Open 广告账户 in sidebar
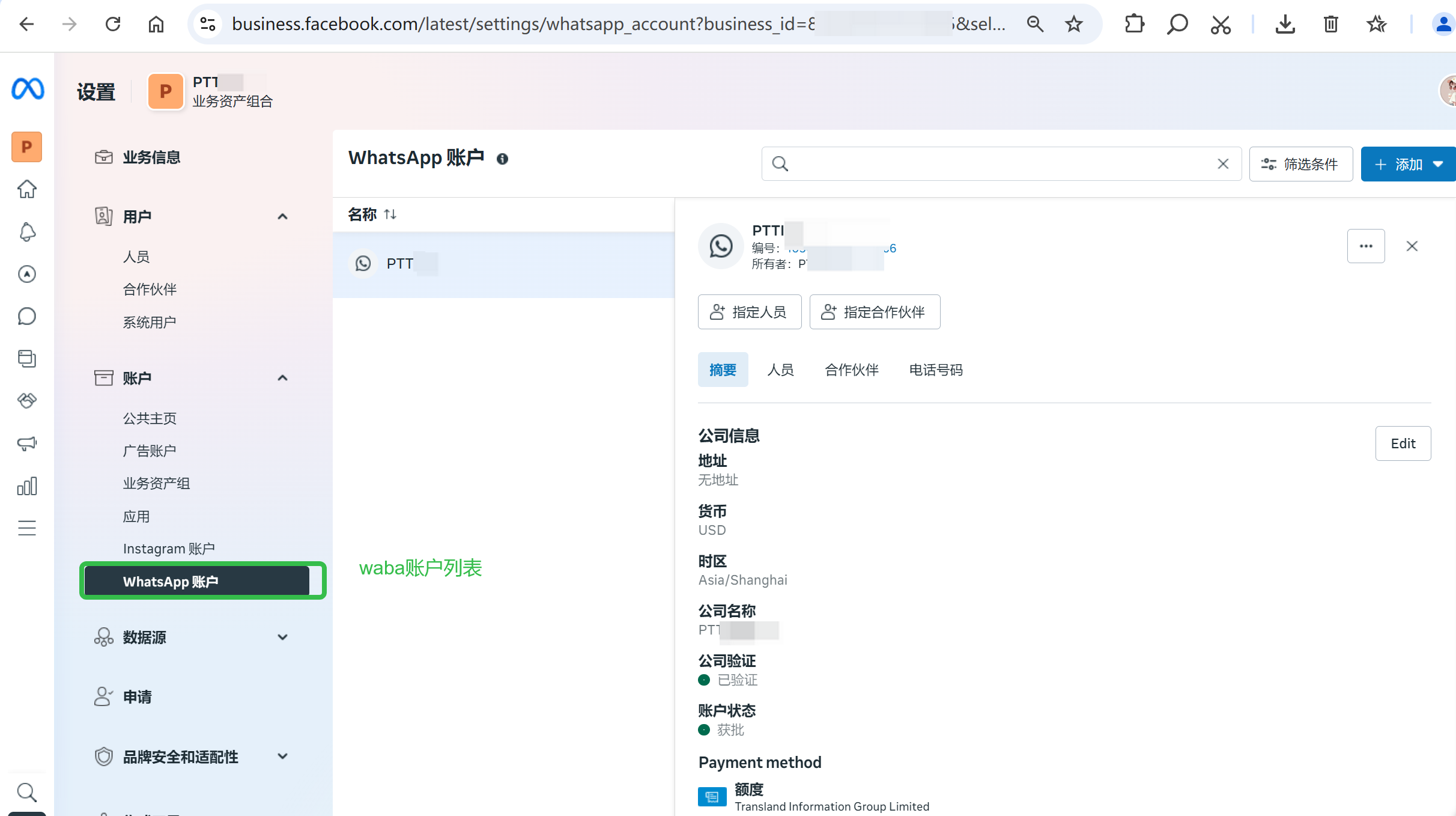The image size is (1456, 816). pos(150,451)
